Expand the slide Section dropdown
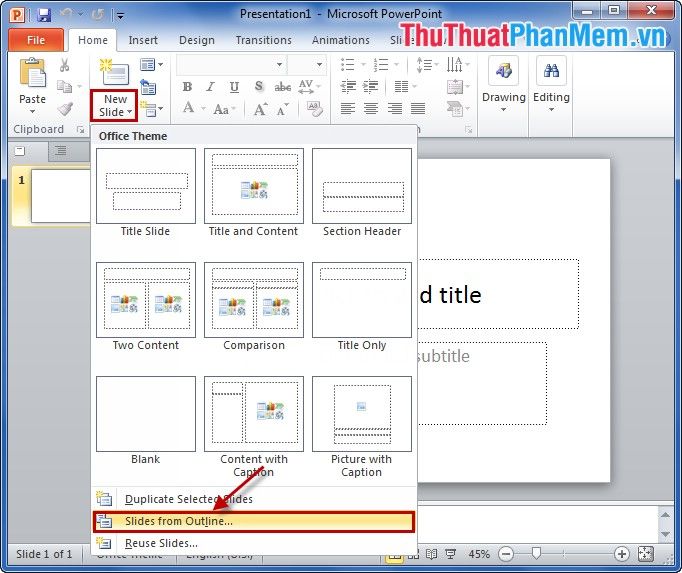The image size is (682, 573). click(x=151, y=109)
